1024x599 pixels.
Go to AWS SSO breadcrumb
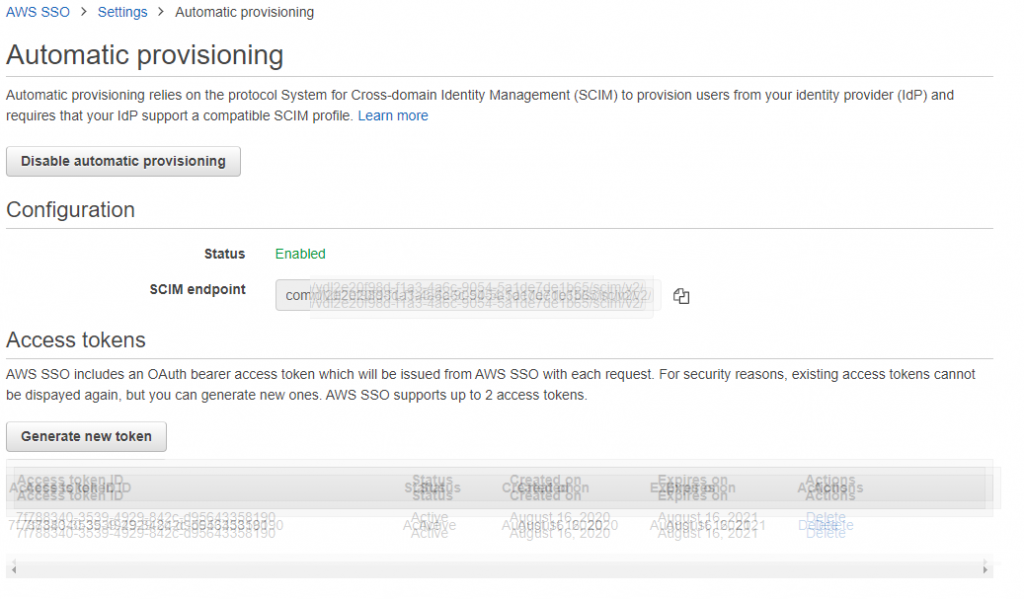38,12
